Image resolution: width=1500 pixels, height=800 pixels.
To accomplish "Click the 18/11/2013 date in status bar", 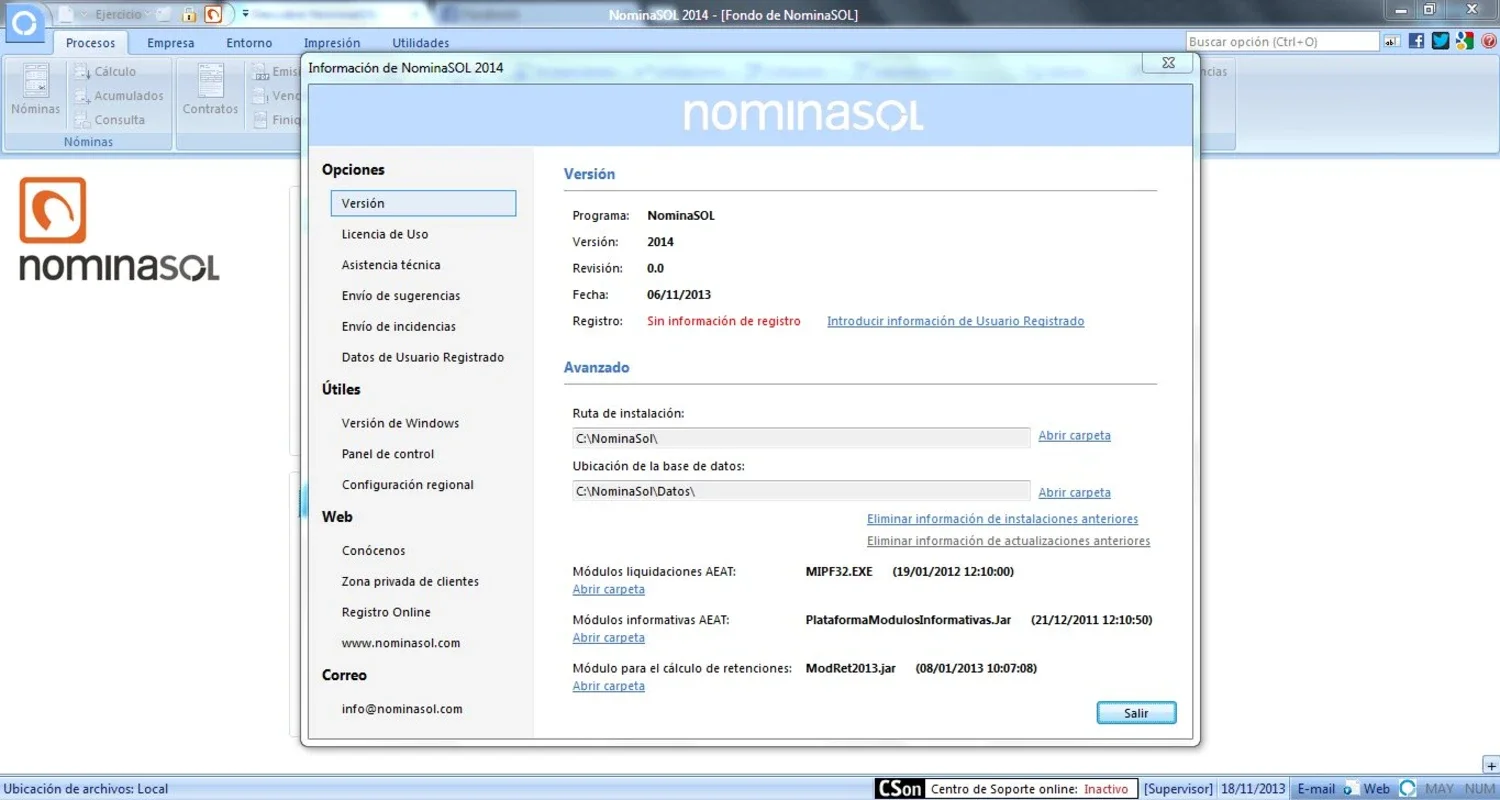I will pyautogui.click(x=1251, y=789).
